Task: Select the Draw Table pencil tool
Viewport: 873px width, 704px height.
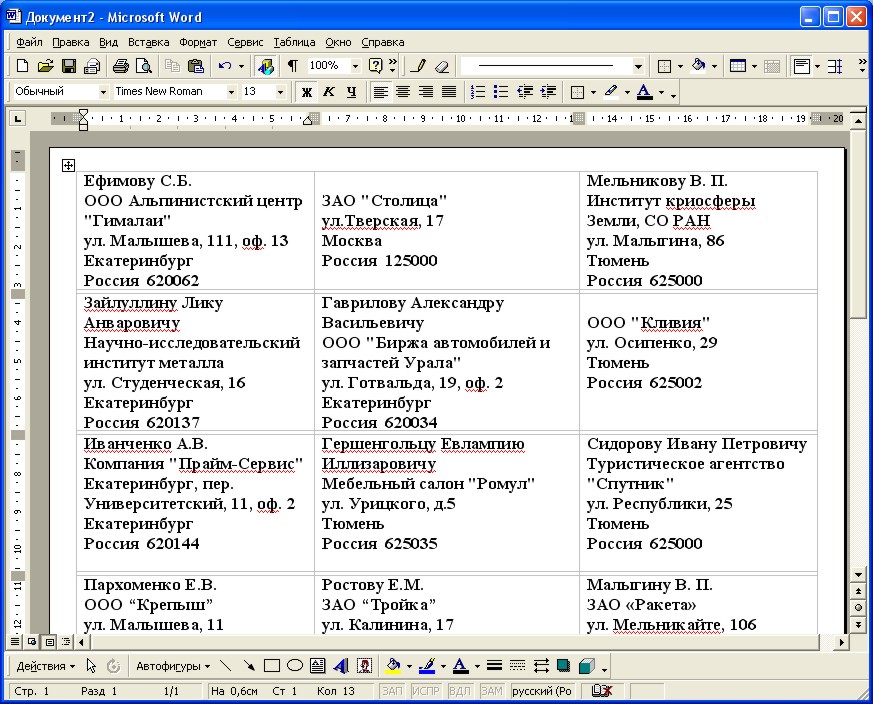Action: coord(418,66)
